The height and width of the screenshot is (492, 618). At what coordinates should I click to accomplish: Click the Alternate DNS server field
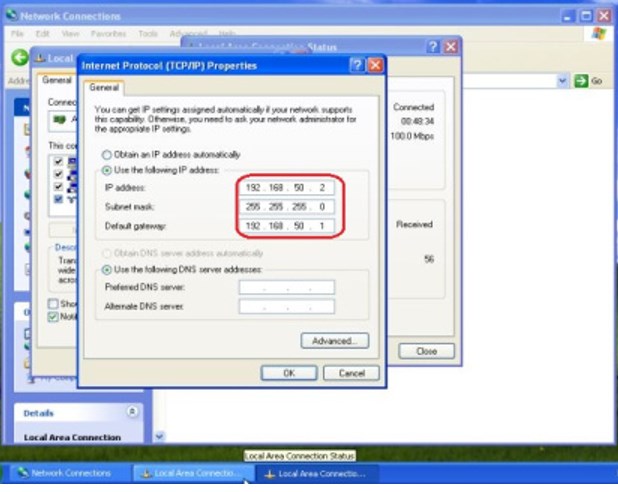287,307
